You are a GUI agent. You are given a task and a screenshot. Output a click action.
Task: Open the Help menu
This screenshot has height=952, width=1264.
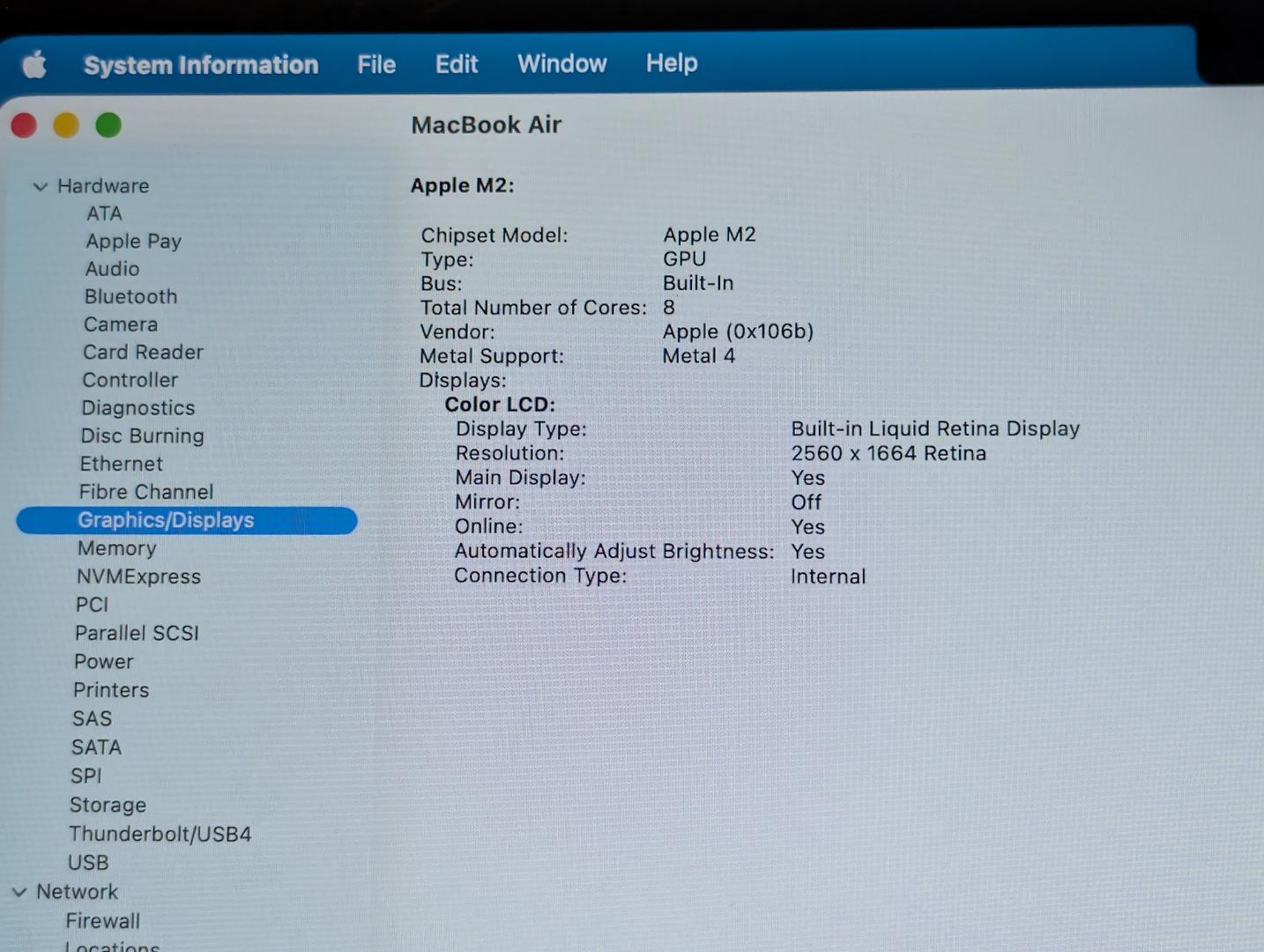(x=671, y=63)
